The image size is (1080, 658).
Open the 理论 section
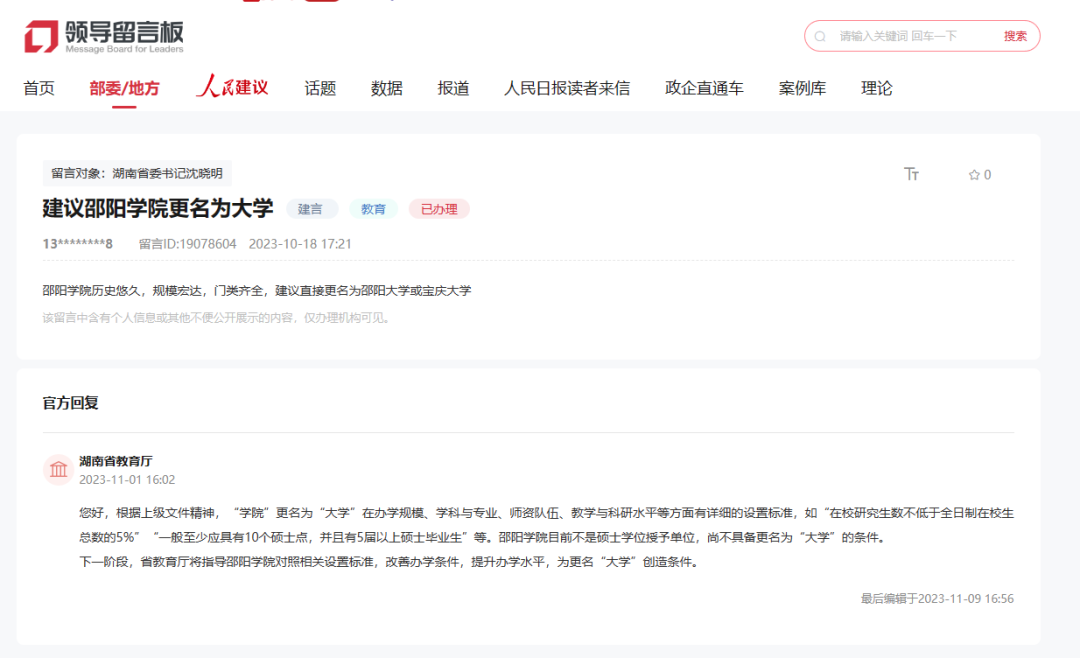tap(876, 88)
